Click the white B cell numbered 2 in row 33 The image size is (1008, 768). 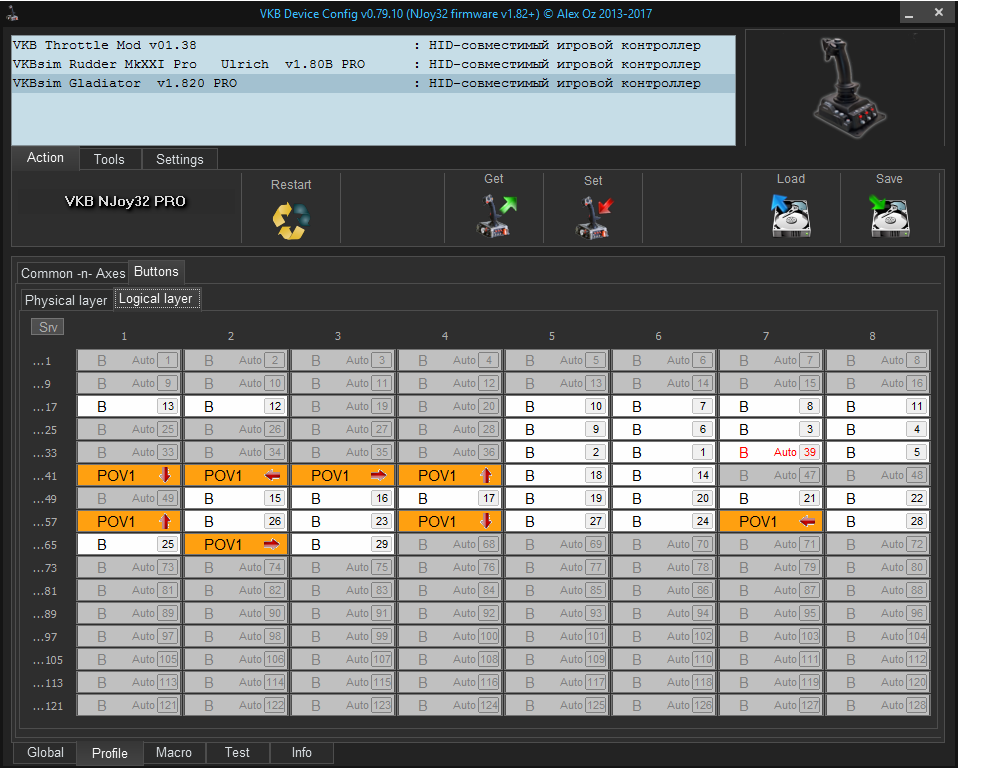pos(557,452)
